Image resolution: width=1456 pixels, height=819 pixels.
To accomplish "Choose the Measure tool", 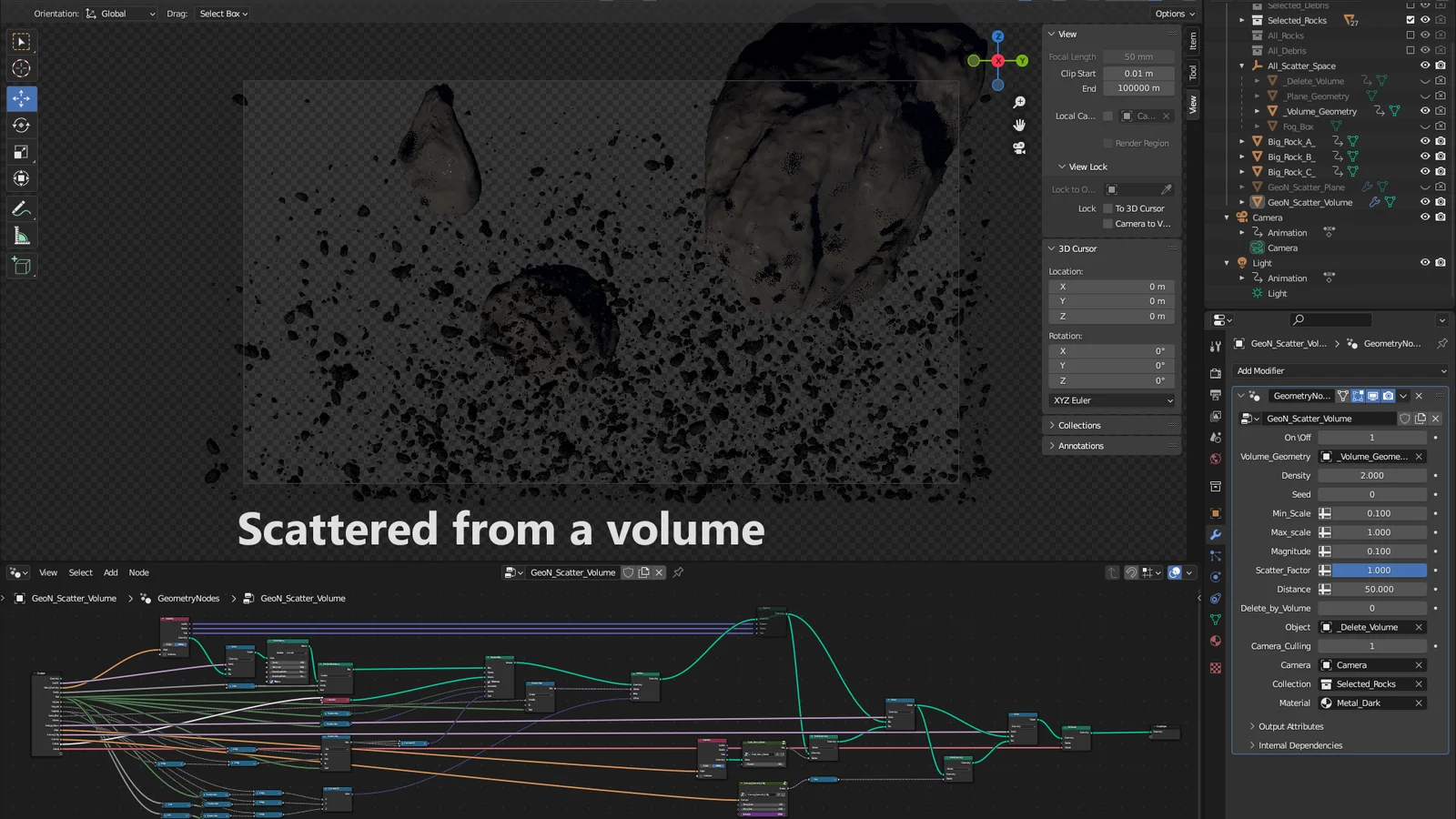I will pyautogui.click(x=22, y=235).
